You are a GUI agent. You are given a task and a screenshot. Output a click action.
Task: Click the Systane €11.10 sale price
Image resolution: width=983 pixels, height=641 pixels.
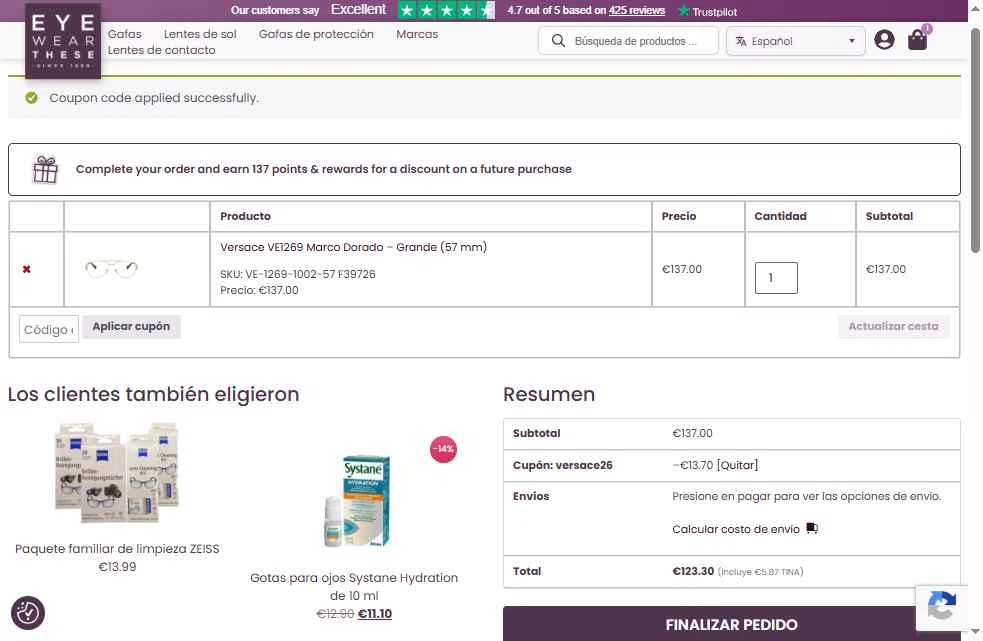(375, 613)
